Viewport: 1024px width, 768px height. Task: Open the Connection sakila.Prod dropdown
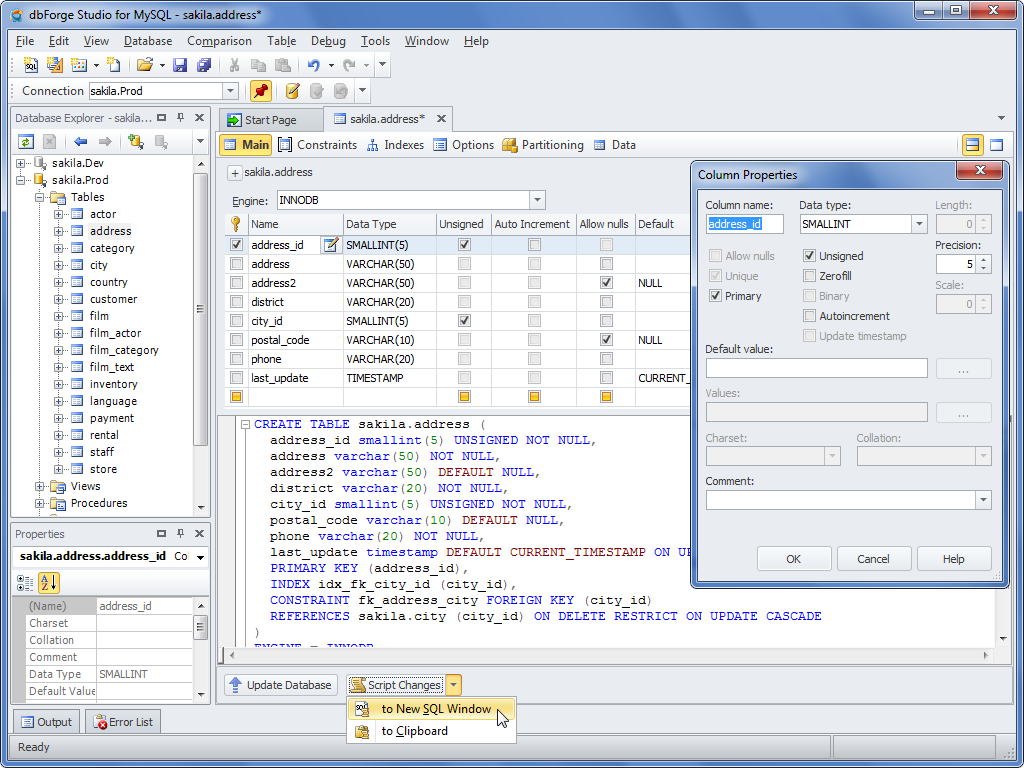point(231,91)
